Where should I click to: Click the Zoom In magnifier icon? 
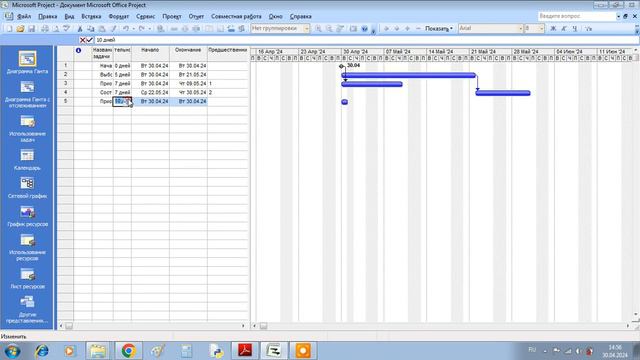point(318,29)
